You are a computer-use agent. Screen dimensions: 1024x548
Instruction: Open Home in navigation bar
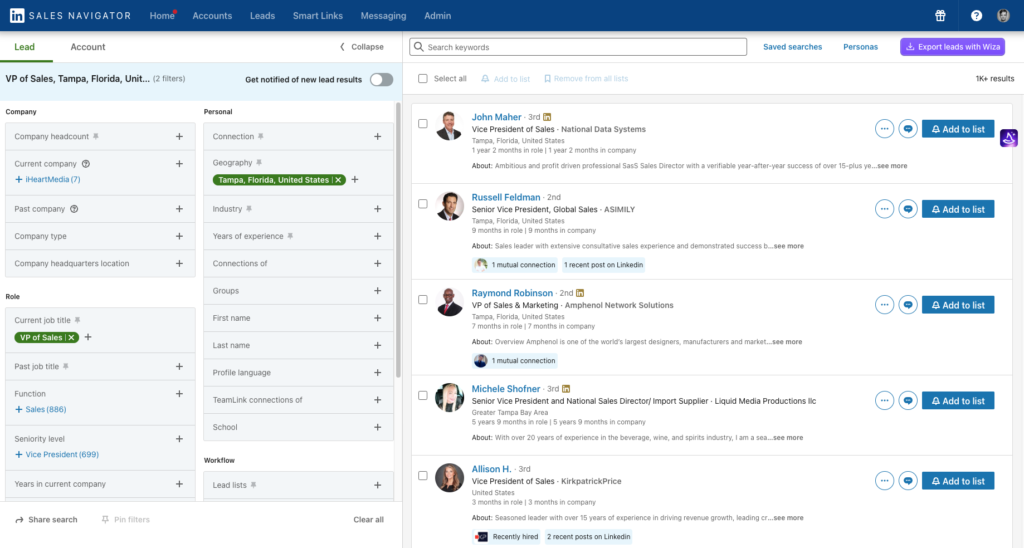[162, 16]
